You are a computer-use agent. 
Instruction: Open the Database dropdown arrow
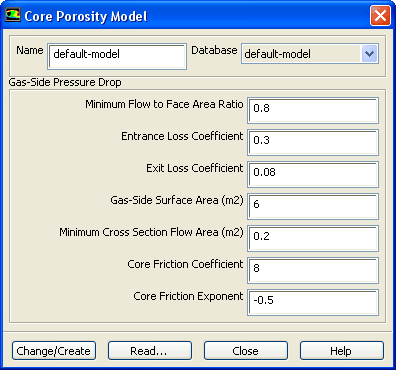click(x=369, y=54)
